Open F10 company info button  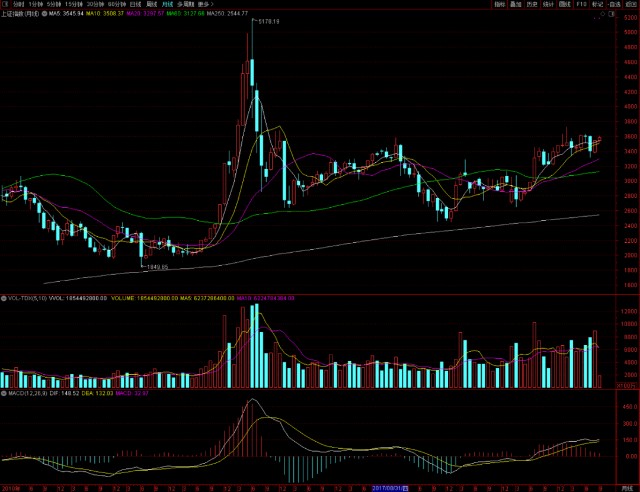(581, 4)
